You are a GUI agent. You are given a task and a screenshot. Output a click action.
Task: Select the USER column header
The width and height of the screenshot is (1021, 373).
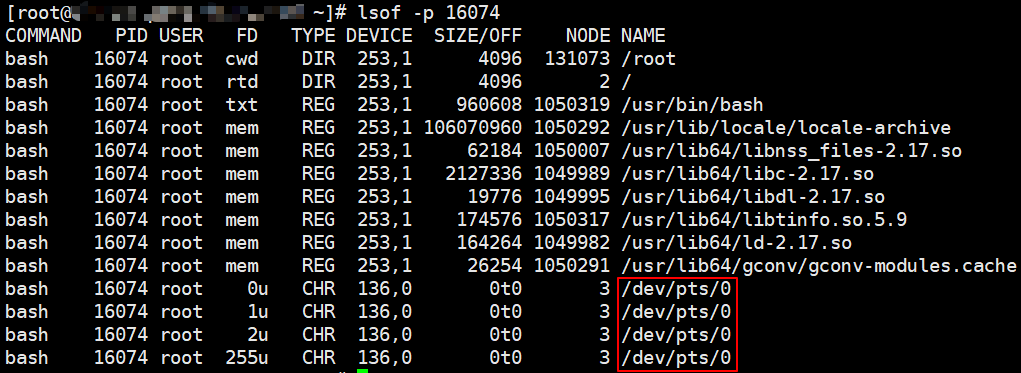tap(182, 35)
